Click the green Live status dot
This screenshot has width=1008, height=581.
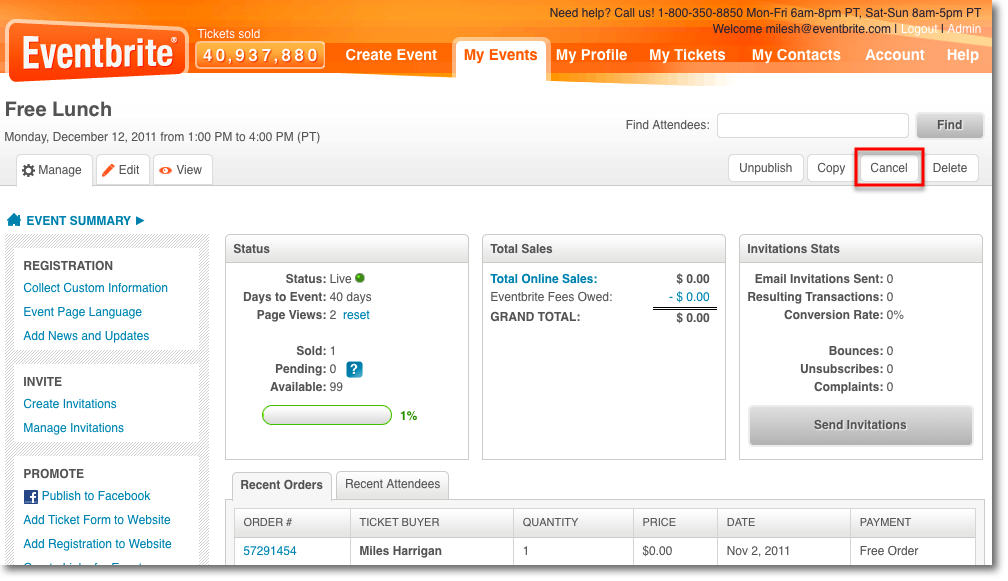coord(360,278)
